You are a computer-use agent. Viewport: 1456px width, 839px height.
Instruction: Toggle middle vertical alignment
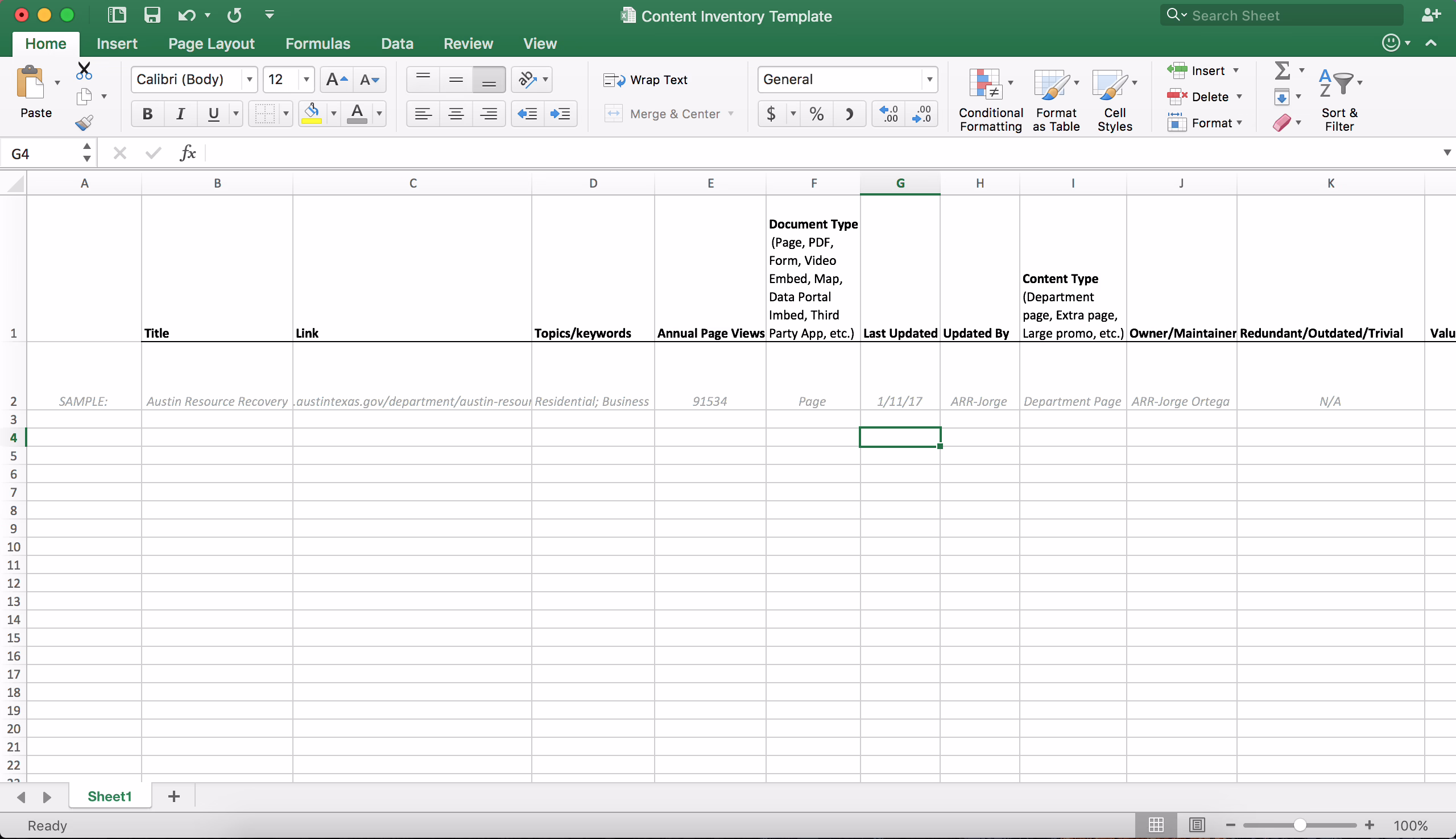click(x=456, y=80)
